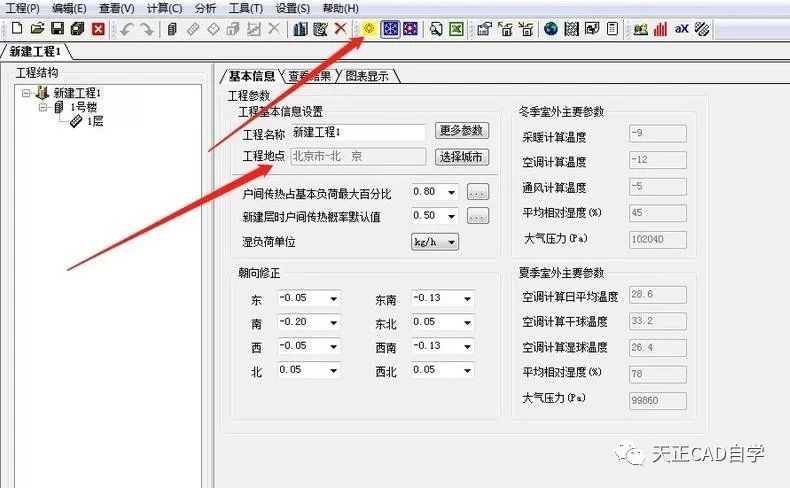Image resolution: width=790 pixels, height=488 pixels.
Task: Click the Open folder icon in toolbar
Action: (x=37, y=29)
